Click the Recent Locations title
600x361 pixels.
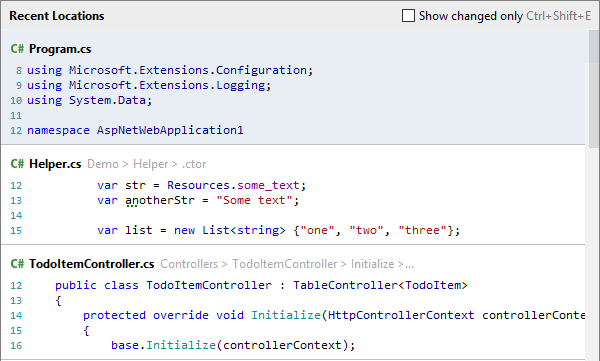(57, 16)
